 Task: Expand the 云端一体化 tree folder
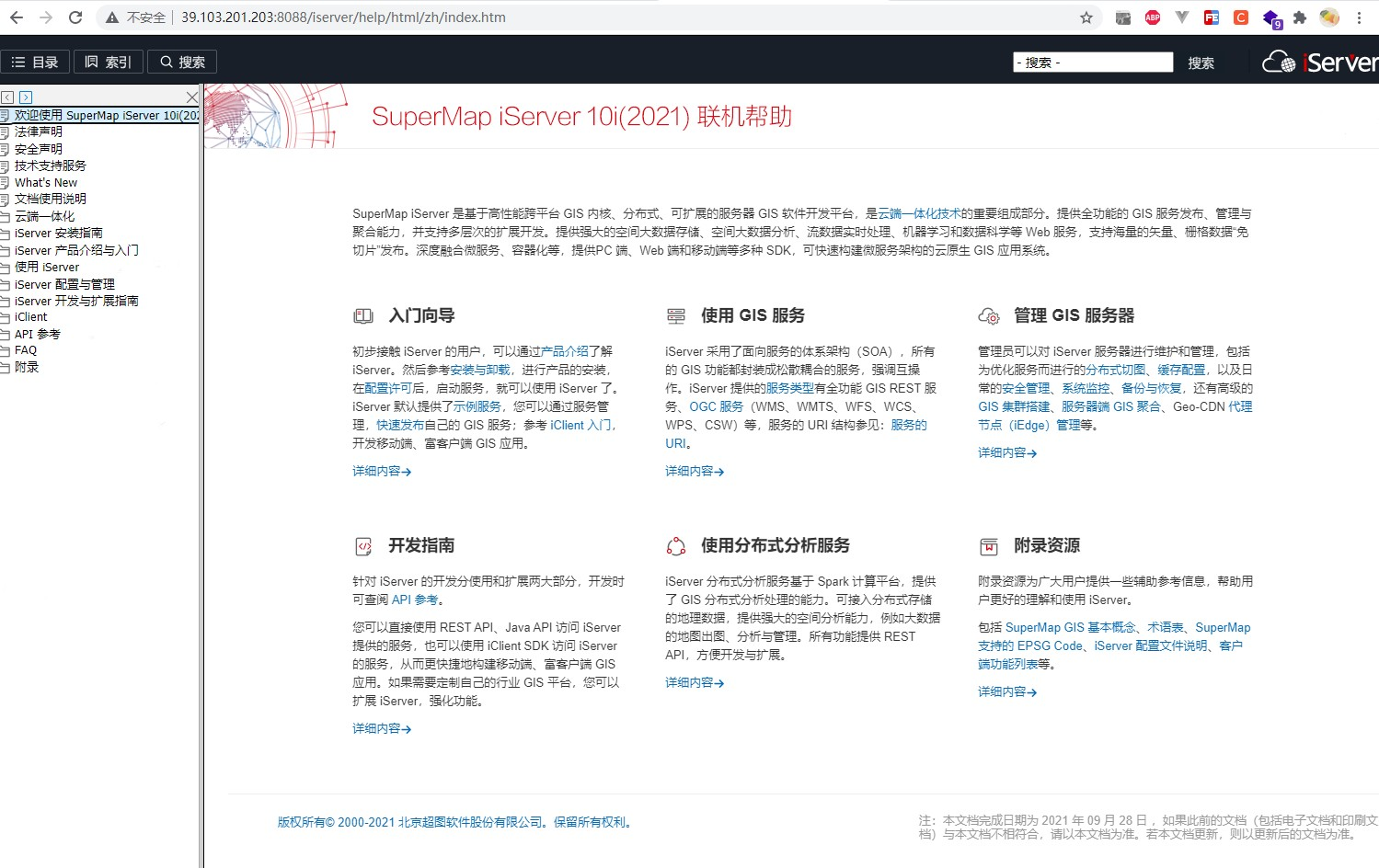click(44, 216)
